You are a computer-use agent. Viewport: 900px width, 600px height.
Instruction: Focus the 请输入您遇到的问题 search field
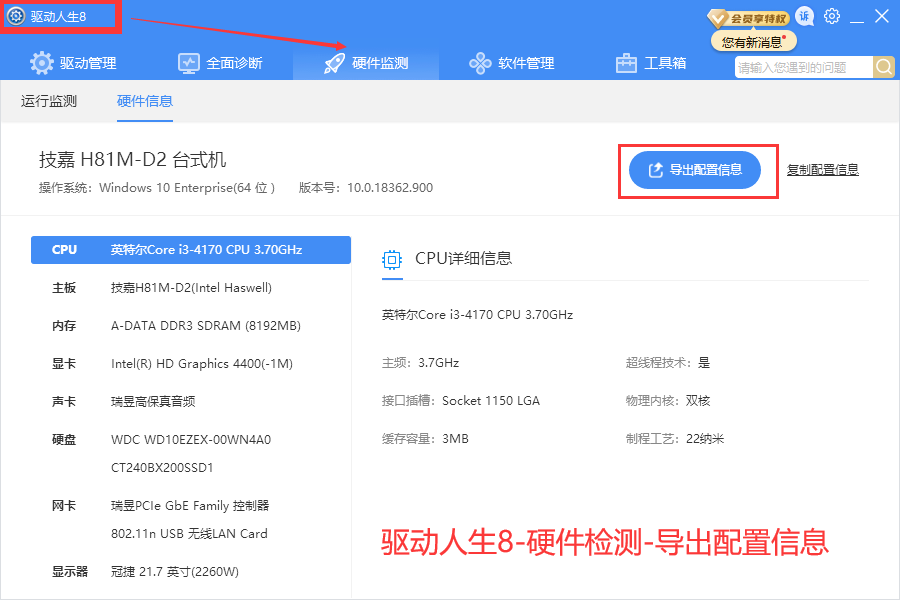pyautogui.click(x=804, y=67)
